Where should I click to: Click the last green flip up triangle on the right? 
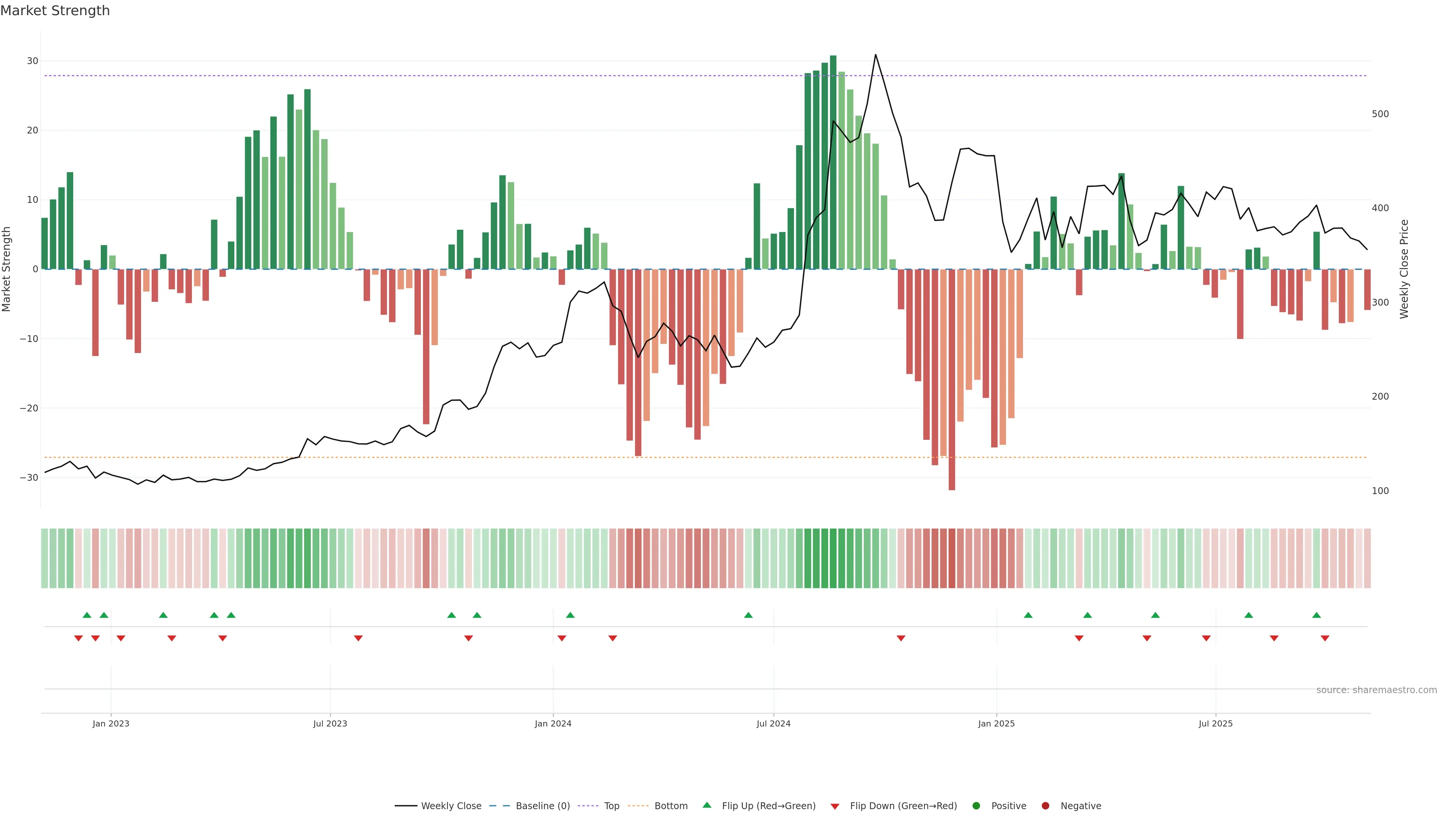coord(1316,615)
